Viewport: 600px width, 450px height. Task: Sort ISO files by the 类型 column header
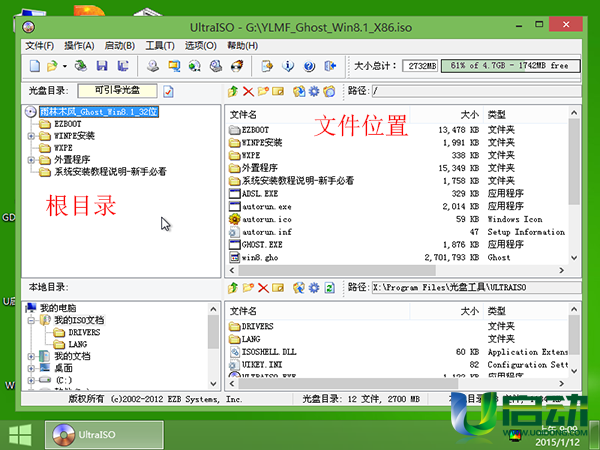point(526,114)
